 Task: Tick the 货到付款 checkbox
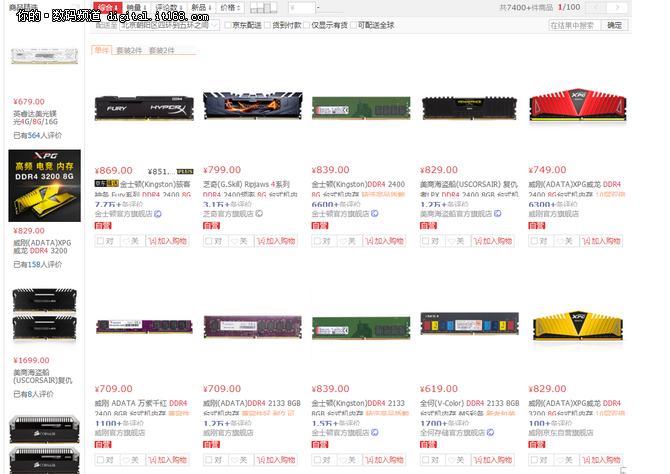click(267, 25)
